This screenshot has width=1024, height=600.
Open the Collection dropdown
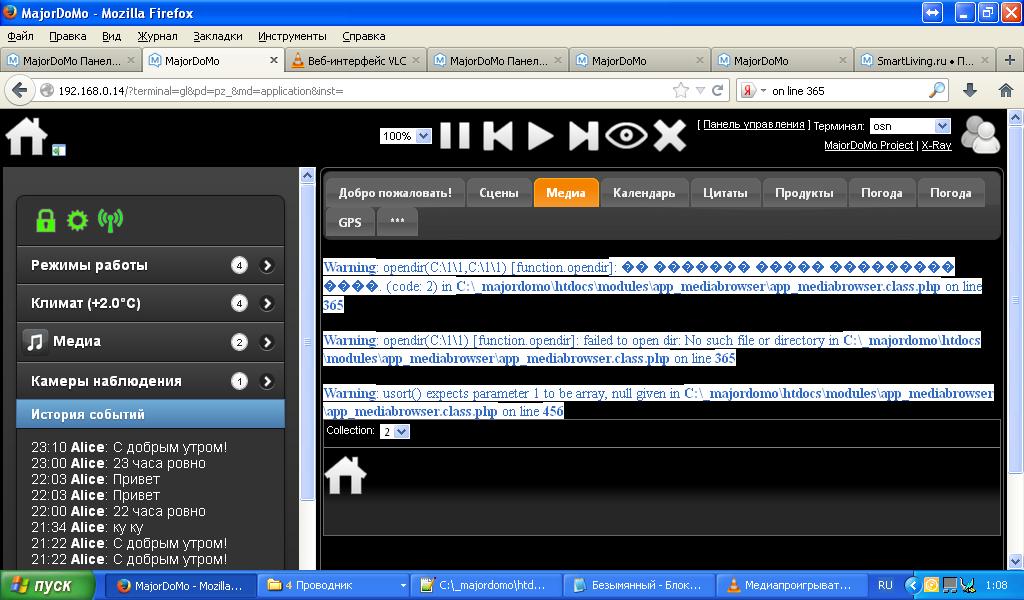pyautogui.click(x=394, y=432)
